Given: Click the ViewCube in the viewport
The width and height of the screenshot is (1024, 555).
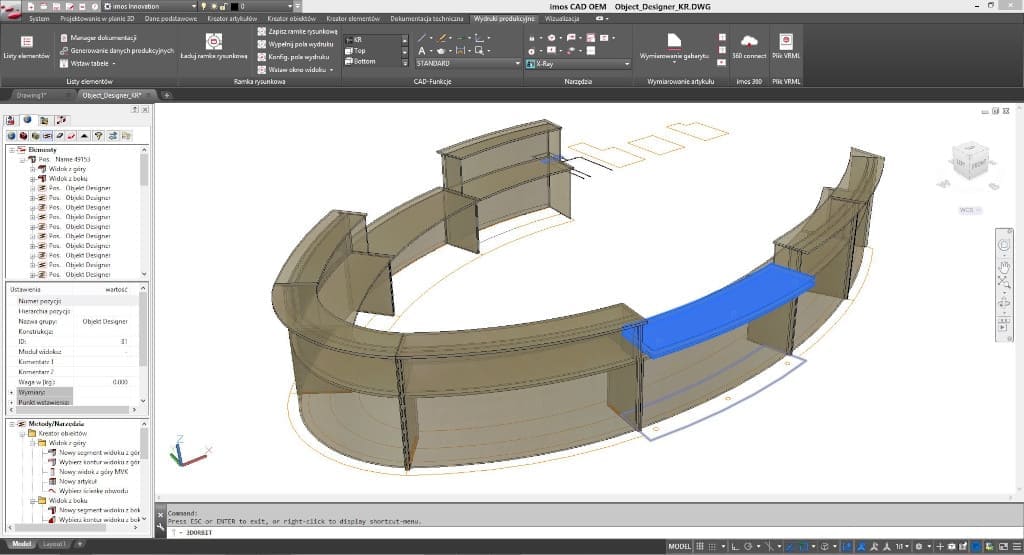Looking at the screenshot, I should pyautogui.click(x=969, y=159).
